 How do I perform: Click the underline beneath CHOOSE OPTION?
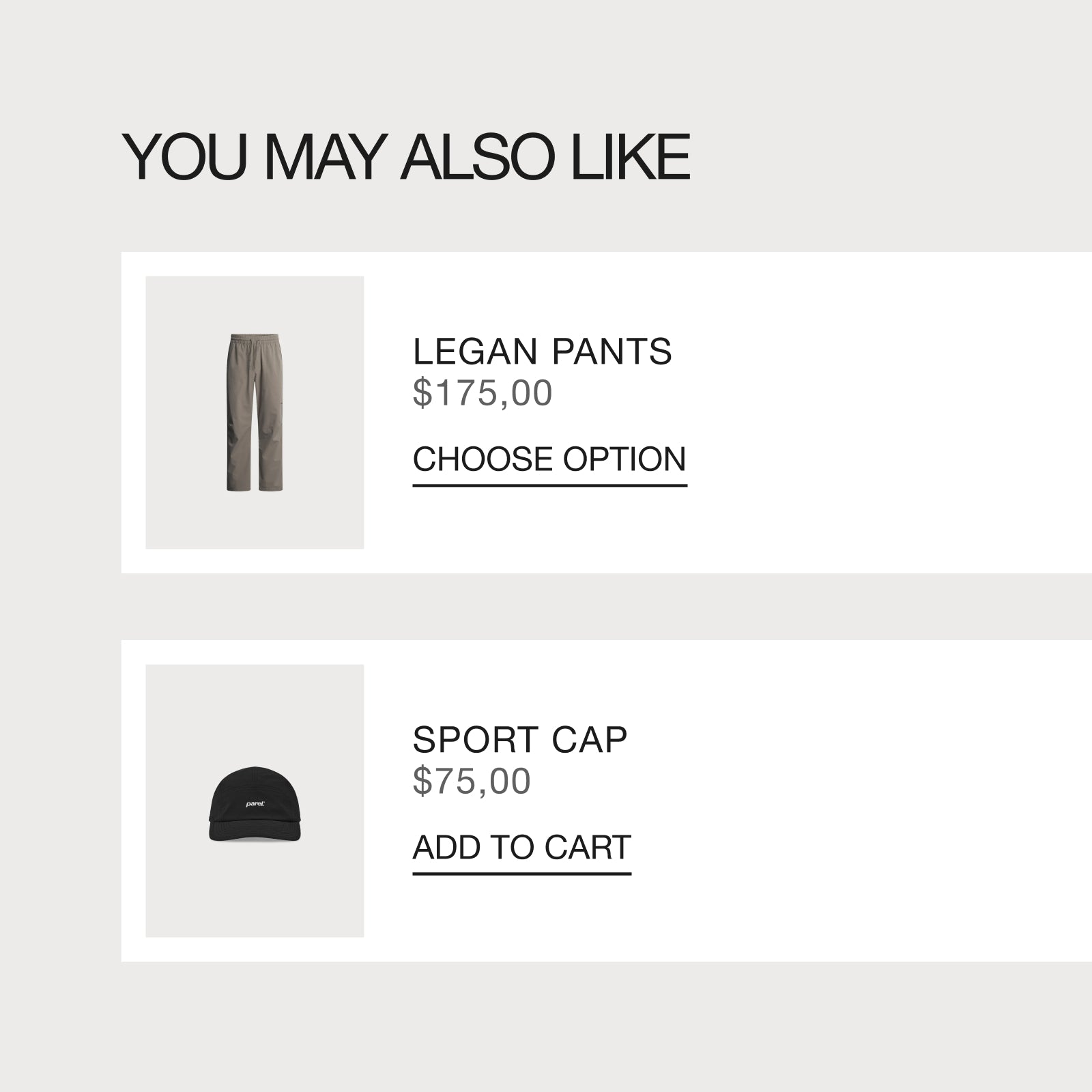549,485
